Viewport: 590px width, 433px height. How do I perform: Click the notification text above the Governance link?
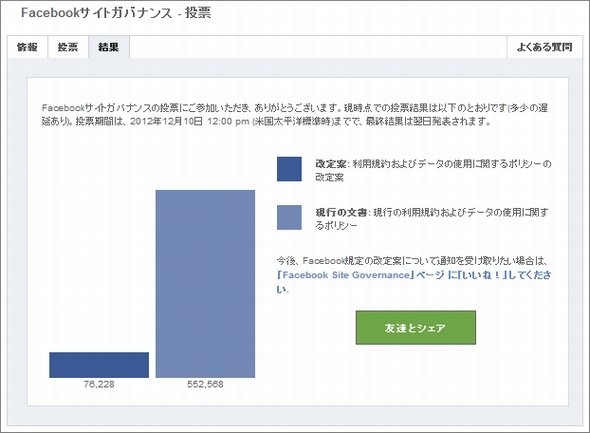pyautogui.click(x=412, y=260)
